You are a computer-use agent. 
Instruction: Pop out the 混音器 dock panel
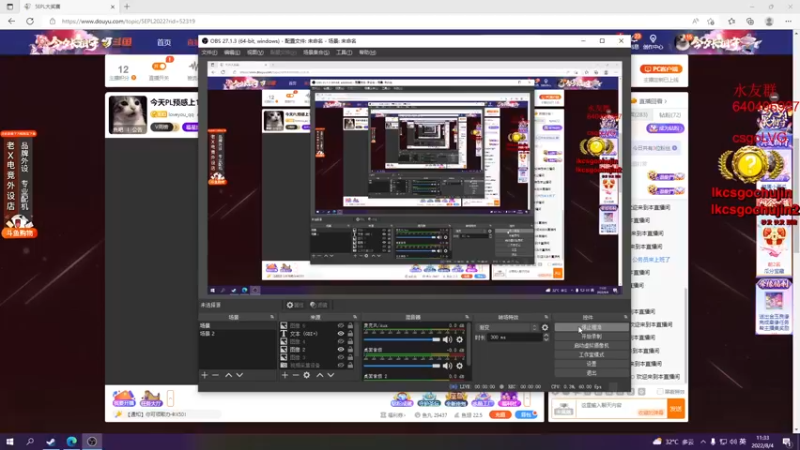point(467,317)
